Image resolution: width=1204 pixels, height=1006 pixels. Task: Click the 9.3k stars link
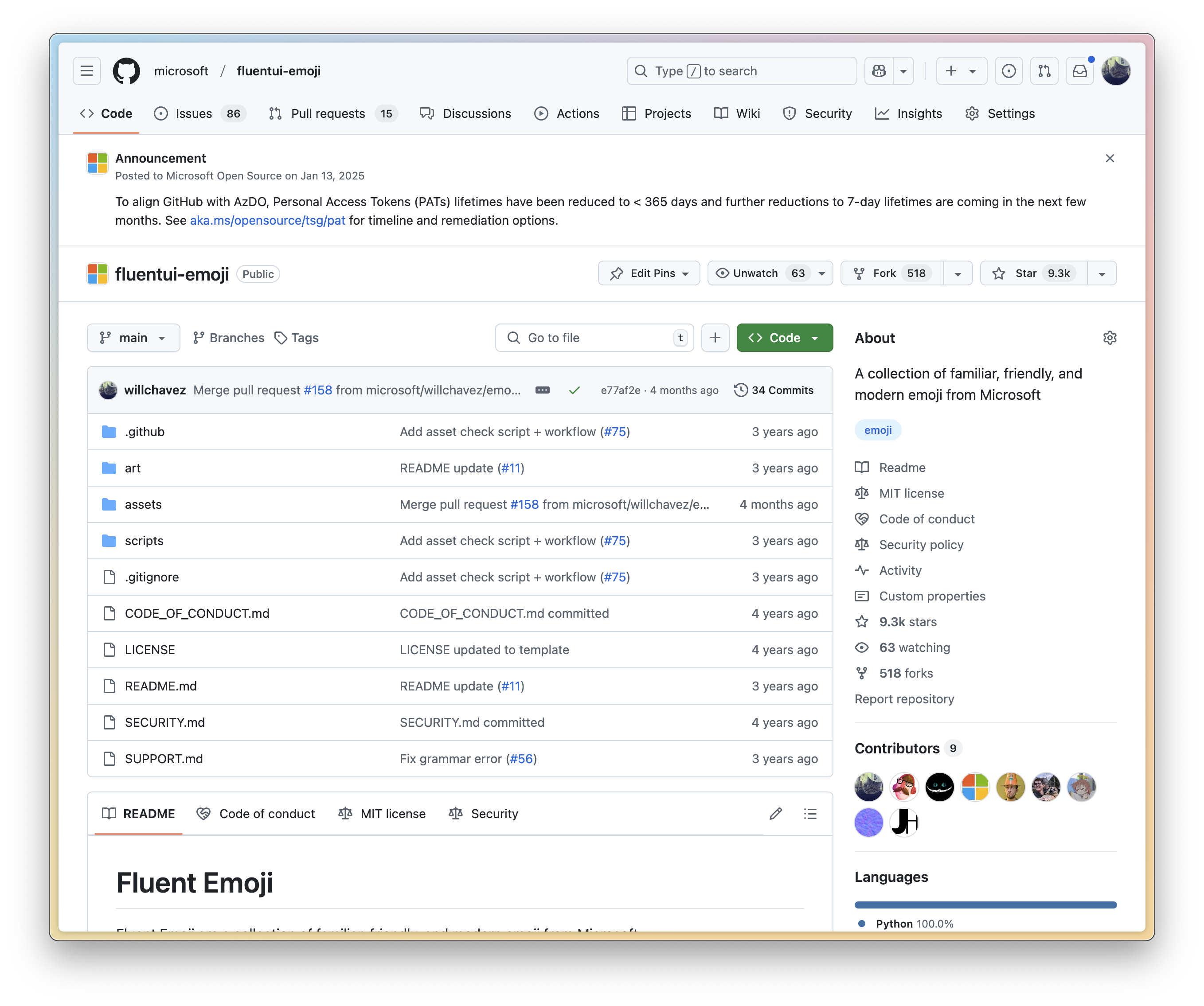point(907,621)
